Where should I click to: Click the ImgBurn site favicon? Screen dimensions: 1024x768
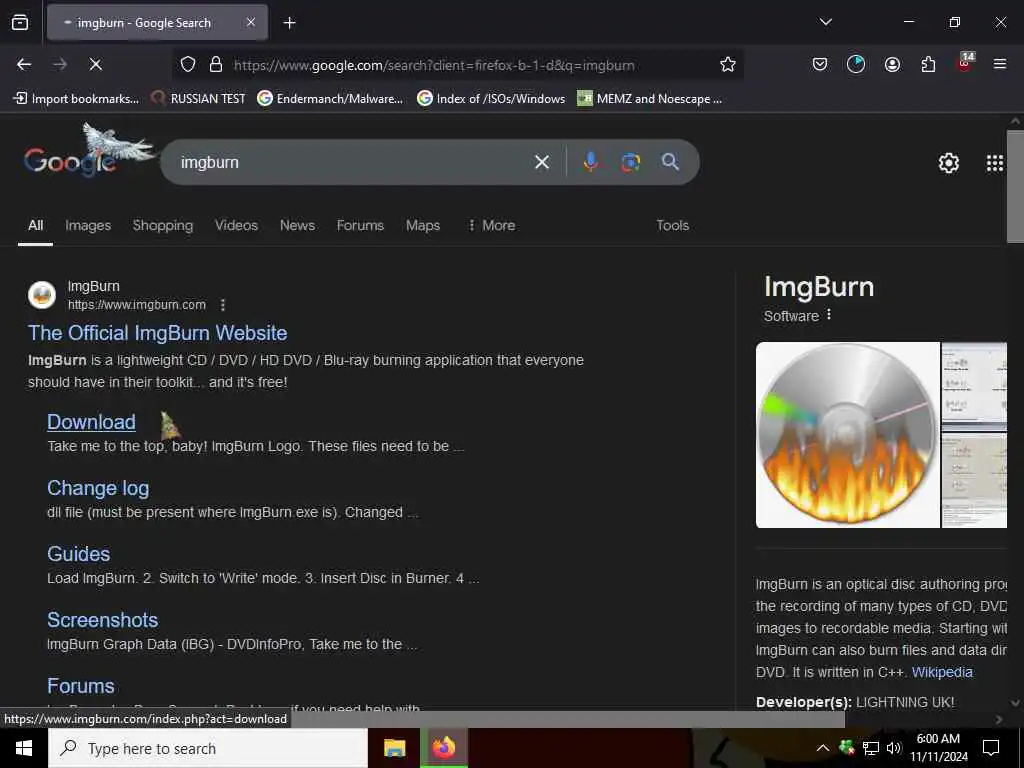[x=42, y=295]
